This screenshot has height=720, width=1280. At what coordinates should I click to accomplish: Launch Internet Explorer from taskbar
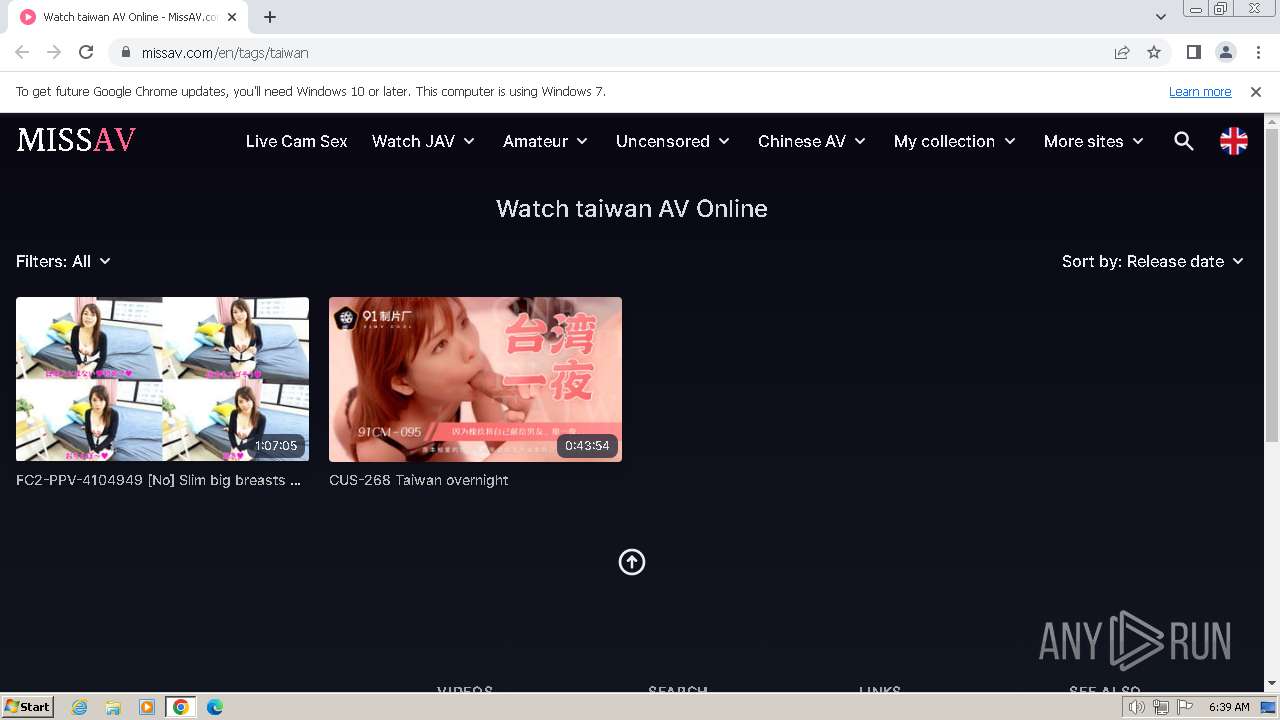click(80, 707)
